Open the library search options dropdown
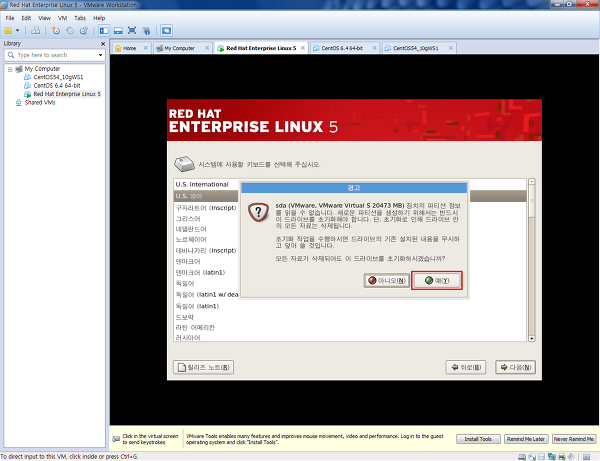The height and width of the screenshot is (461, 600). (x=100, y=55)
